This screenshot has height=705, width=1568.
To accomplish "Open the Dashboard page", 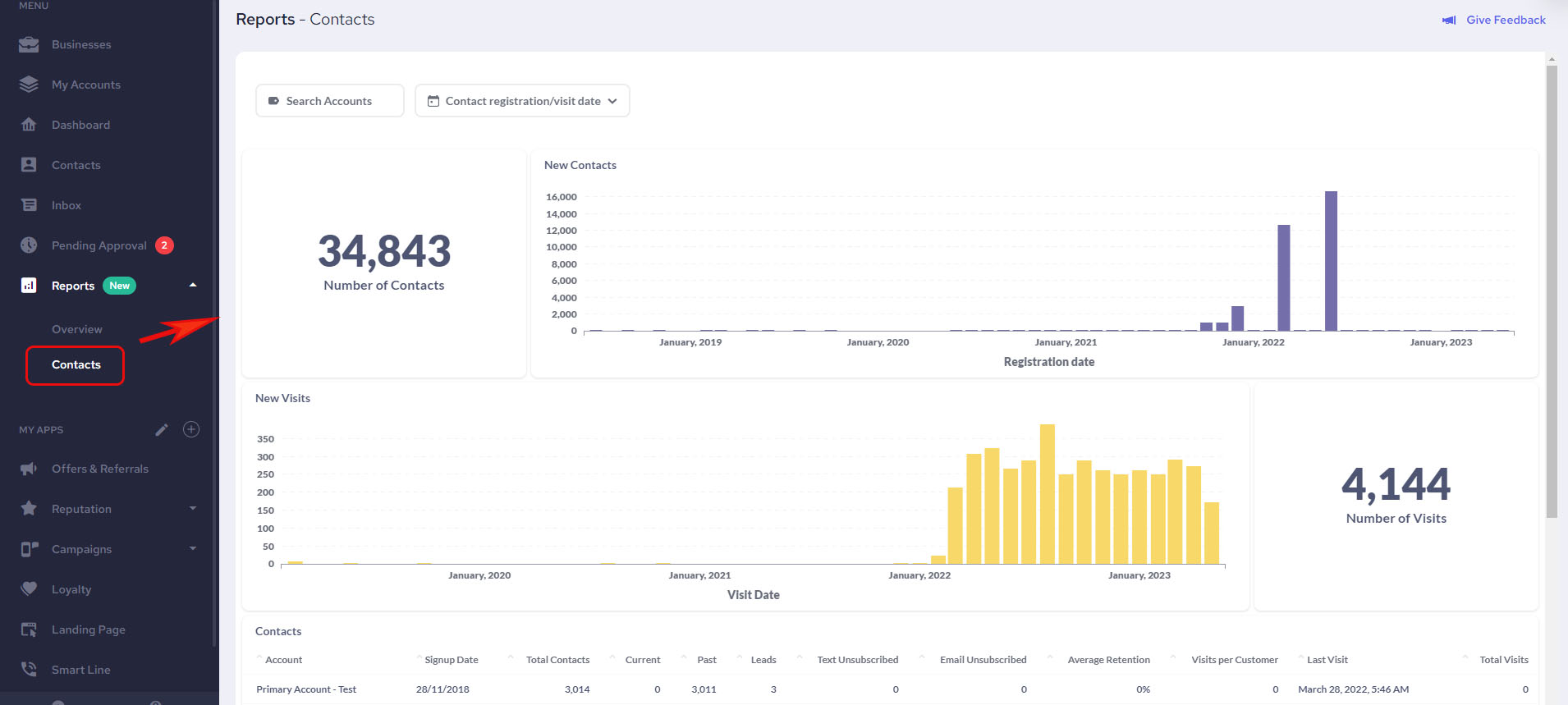I will pyautogui.click(x=80, y=125).
